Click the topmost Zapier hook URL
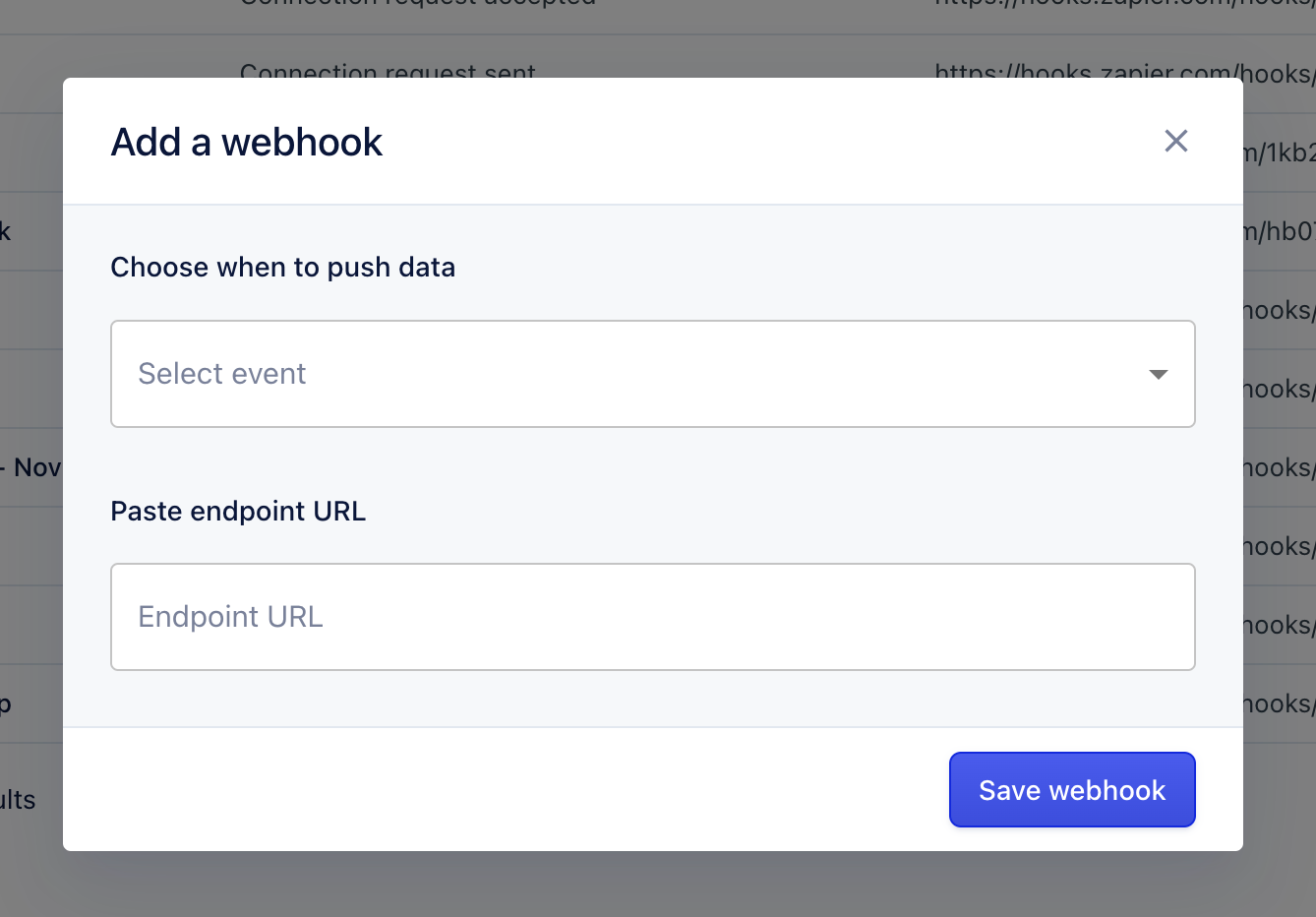This screenshot has height=917, width=1316. pos(1121,5)
